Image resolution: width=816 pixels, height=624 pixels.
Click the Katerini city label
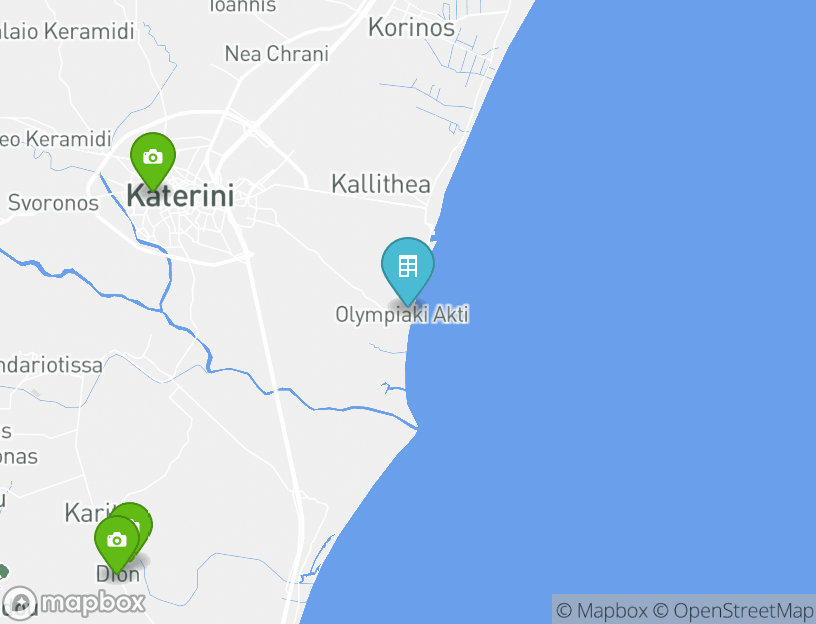tap(180, 196)
